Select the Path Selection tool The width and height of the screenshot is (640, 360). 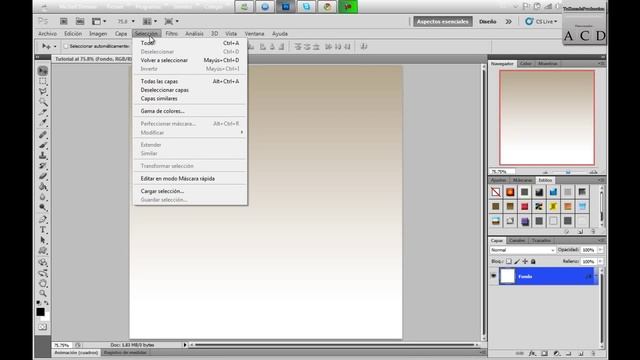(x=43, y=240)
